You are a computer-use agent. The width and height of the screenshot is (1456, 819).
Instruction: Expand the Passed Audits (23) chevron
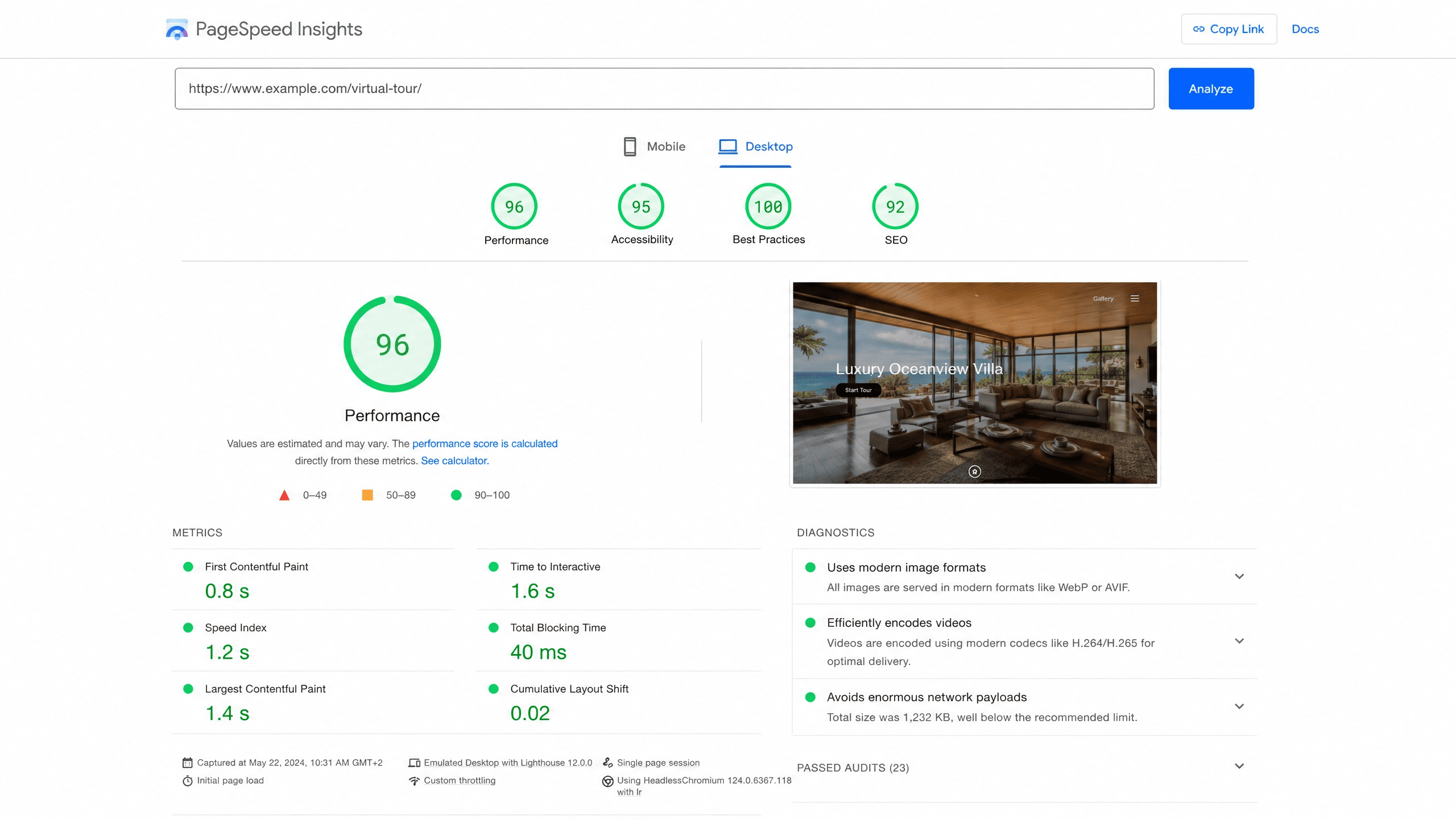tap(1239, 766)
